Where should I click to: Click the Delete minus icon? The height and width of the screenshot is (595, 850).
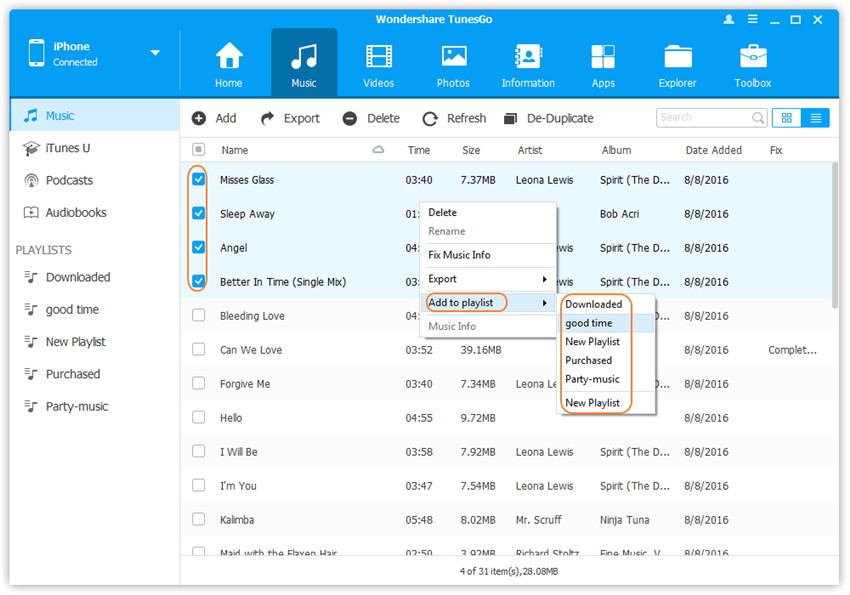[350, 118]
